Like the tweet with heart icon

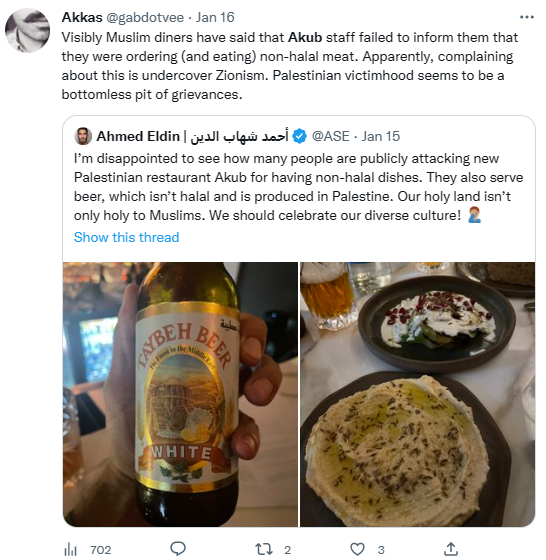tap(357, 549)
